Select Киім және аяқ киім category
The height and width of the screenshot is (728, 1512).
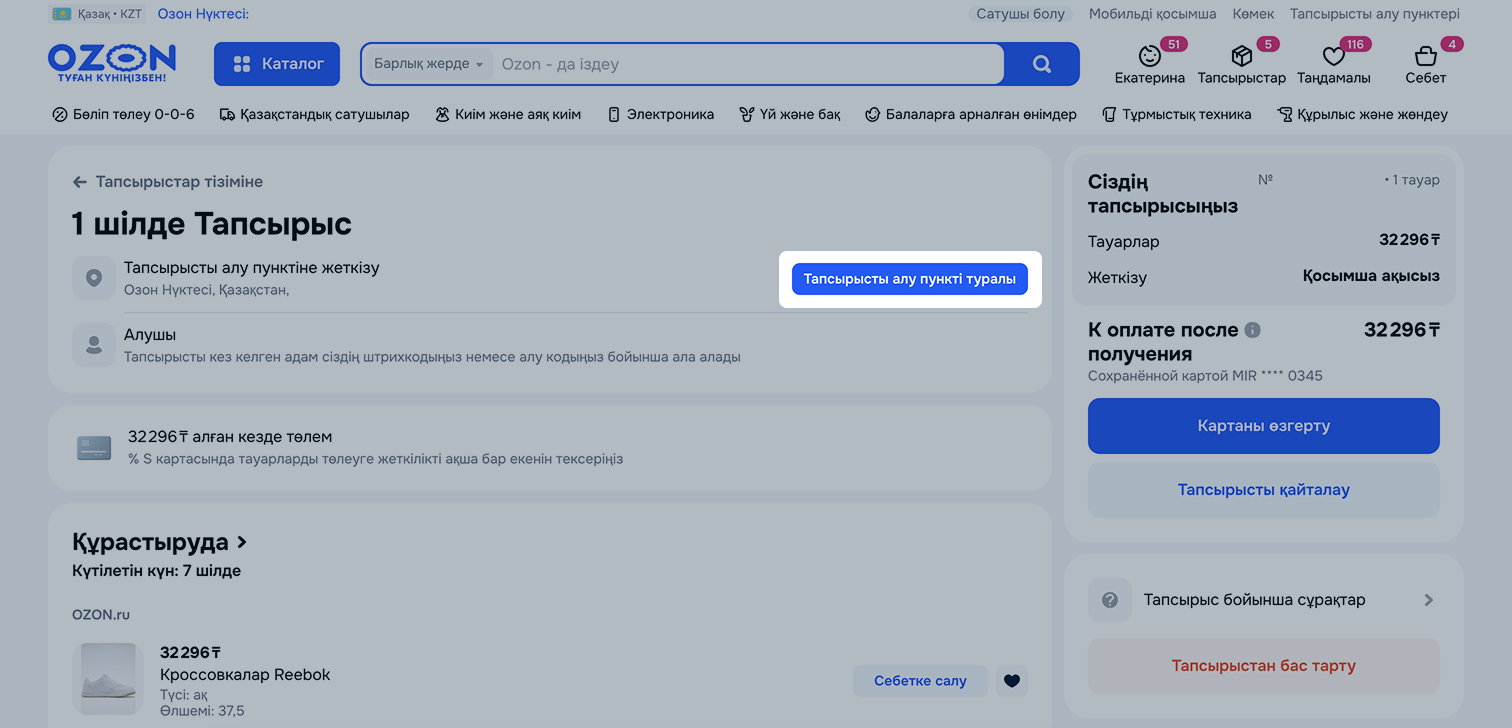(x=508, y=114)
